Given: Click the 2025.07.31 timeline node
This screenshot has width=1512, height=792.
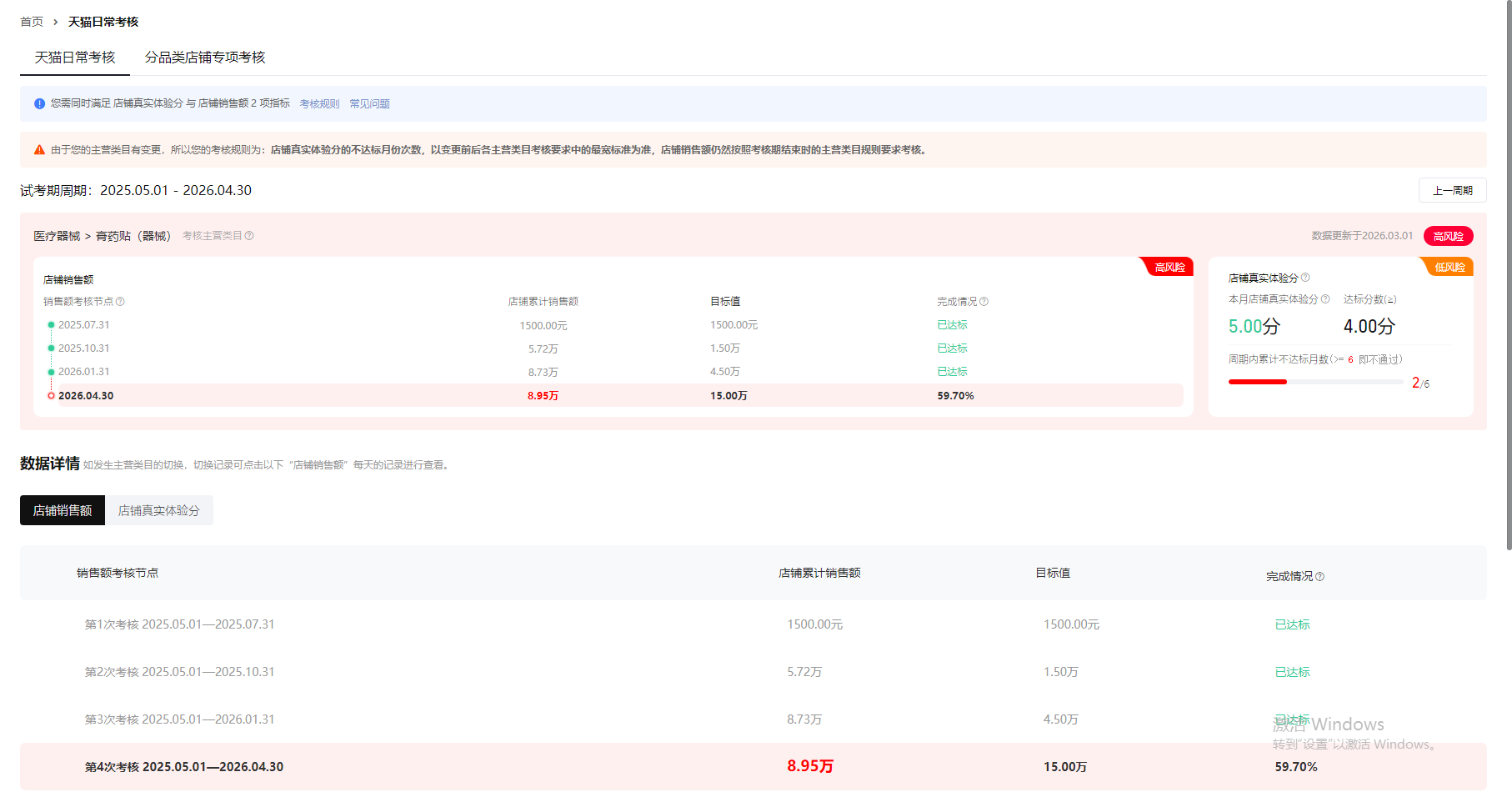Looking at the screenshot, I should 52,325.
